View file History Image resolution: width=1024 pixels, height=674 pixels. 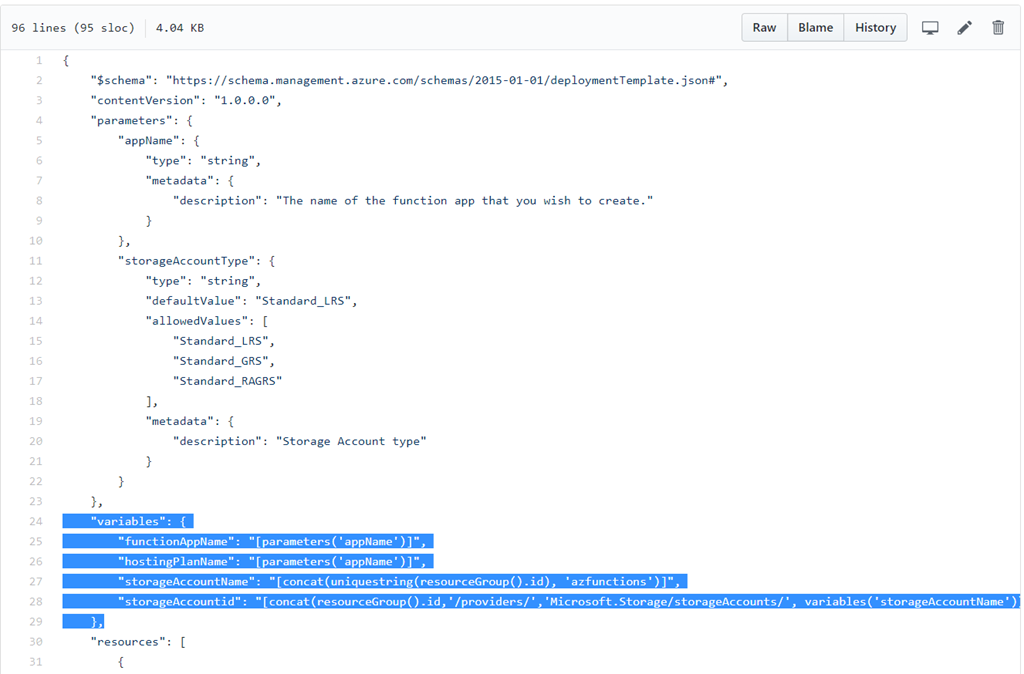(875, 28)
